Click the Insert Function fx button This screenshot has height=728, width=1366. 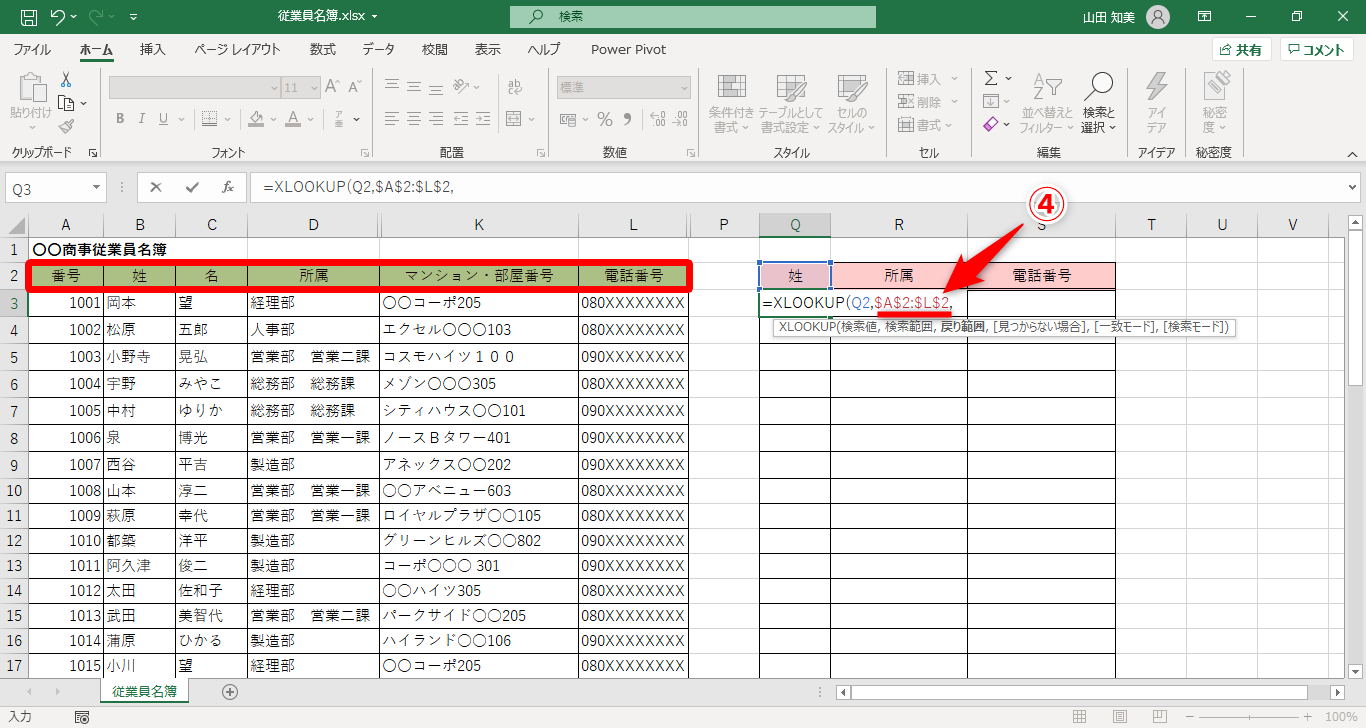(228, 187)
